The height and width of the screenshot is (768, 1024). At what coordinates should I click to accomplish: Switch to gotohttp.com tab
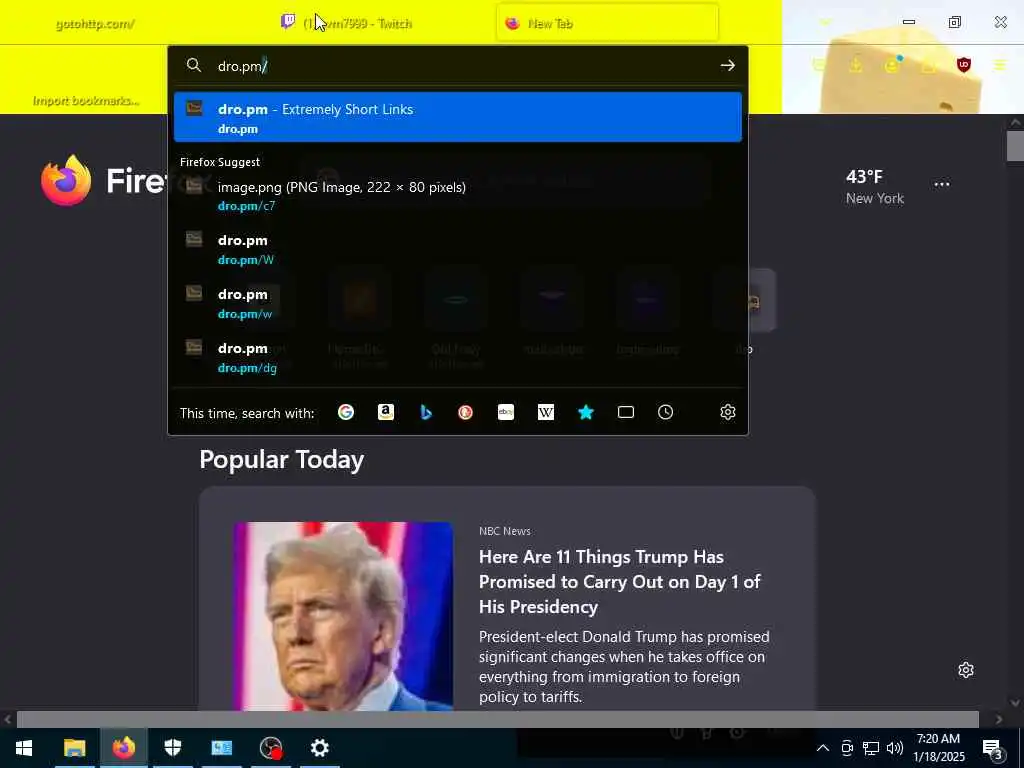click(95, 24)
